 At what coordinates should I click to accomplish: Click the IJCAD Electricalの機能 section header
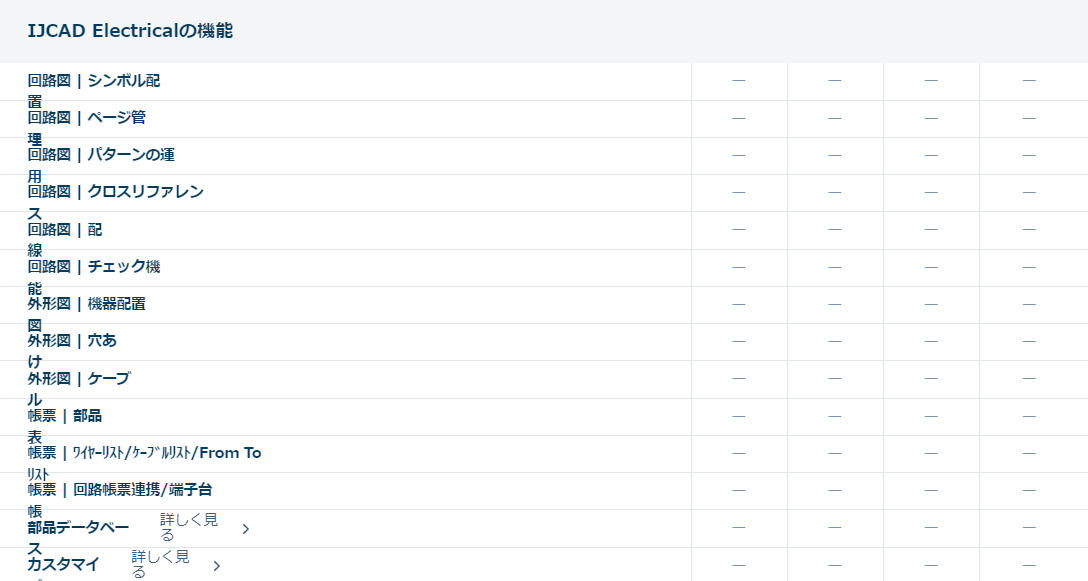coord(130,31)
